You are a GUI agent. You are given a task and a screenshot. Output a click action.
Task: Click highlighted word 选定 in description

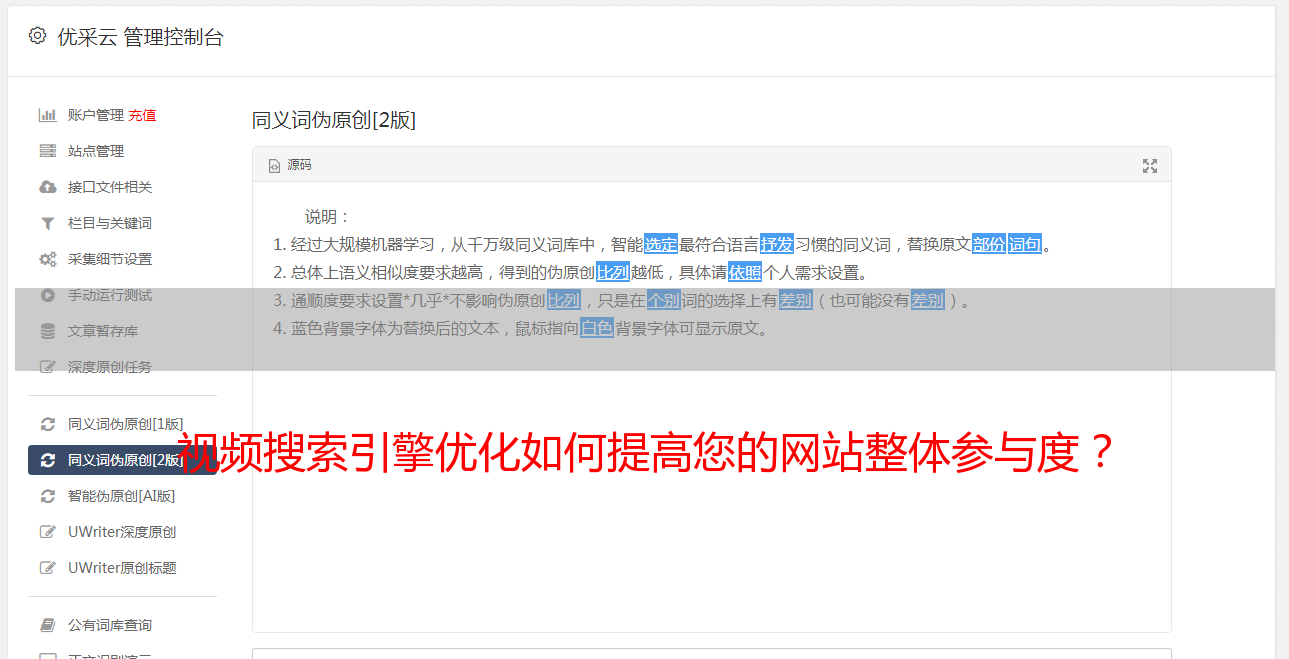pyautogui.click(x=661, y=244)
